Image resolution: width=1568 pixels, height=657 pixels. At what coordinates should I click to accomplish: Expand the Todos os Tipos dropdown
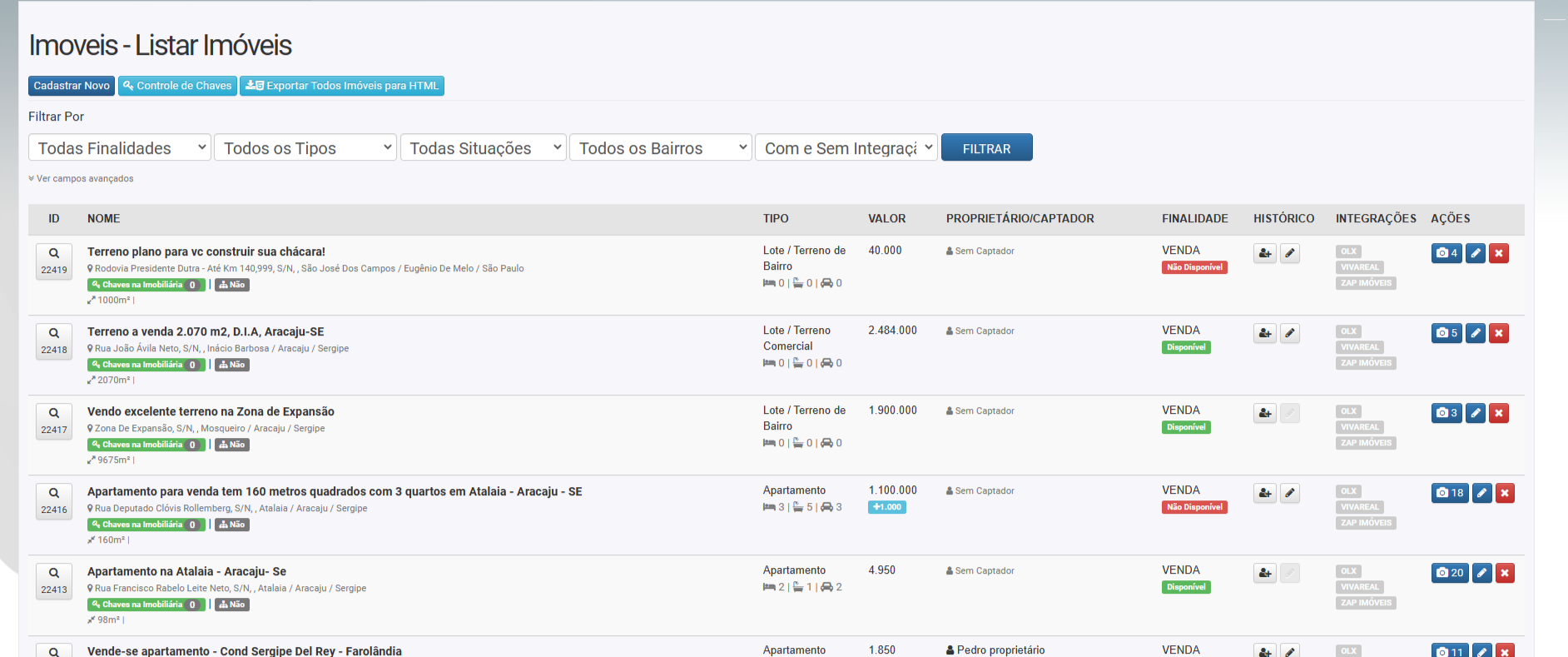click(x=305, y=148)
